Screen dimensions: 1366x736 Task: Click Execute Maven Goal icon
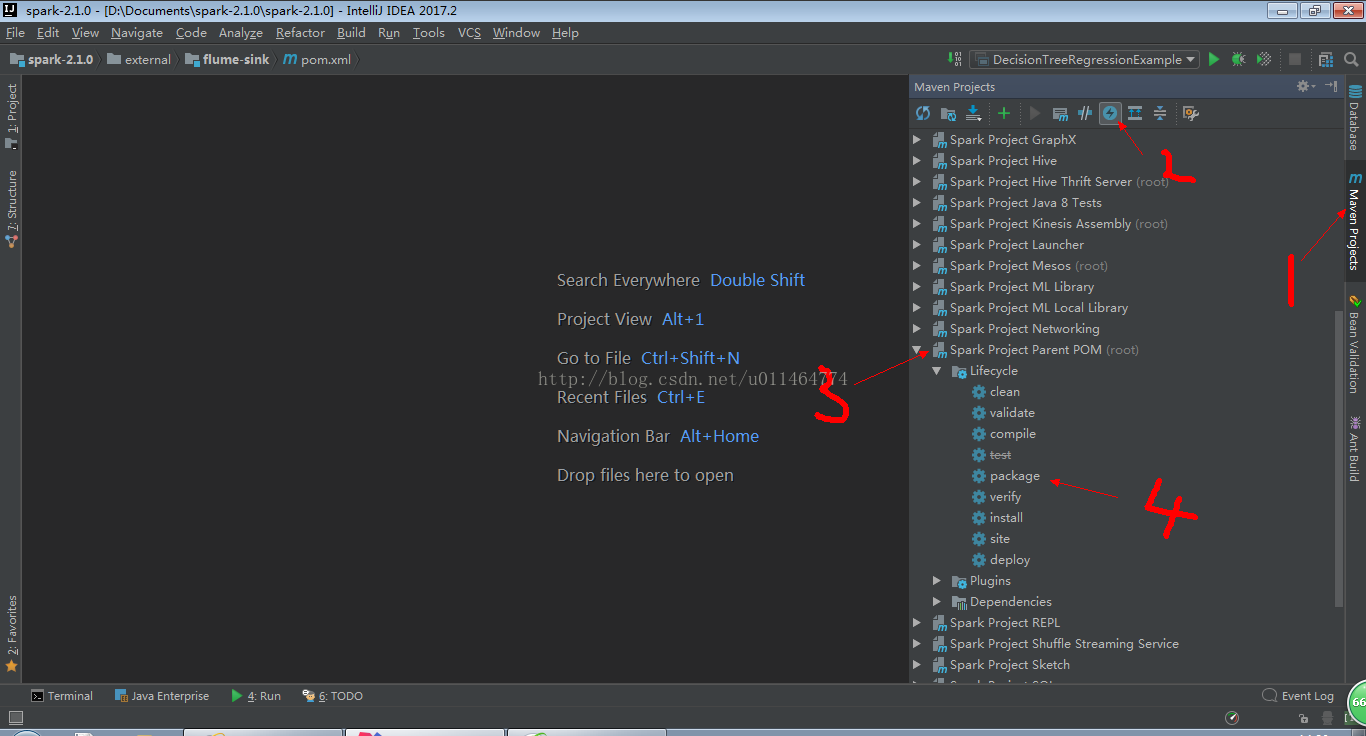(1060, 114)
